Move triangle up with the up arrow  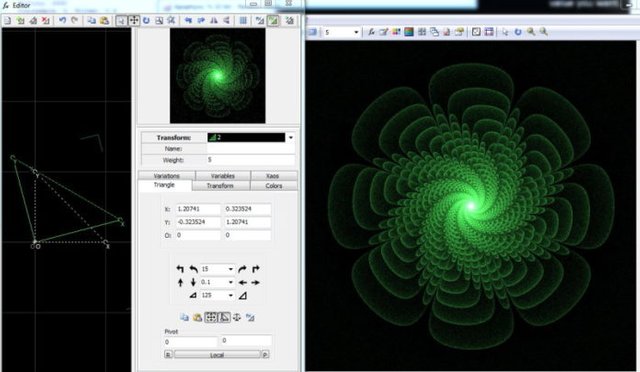(x=180, y=282)
